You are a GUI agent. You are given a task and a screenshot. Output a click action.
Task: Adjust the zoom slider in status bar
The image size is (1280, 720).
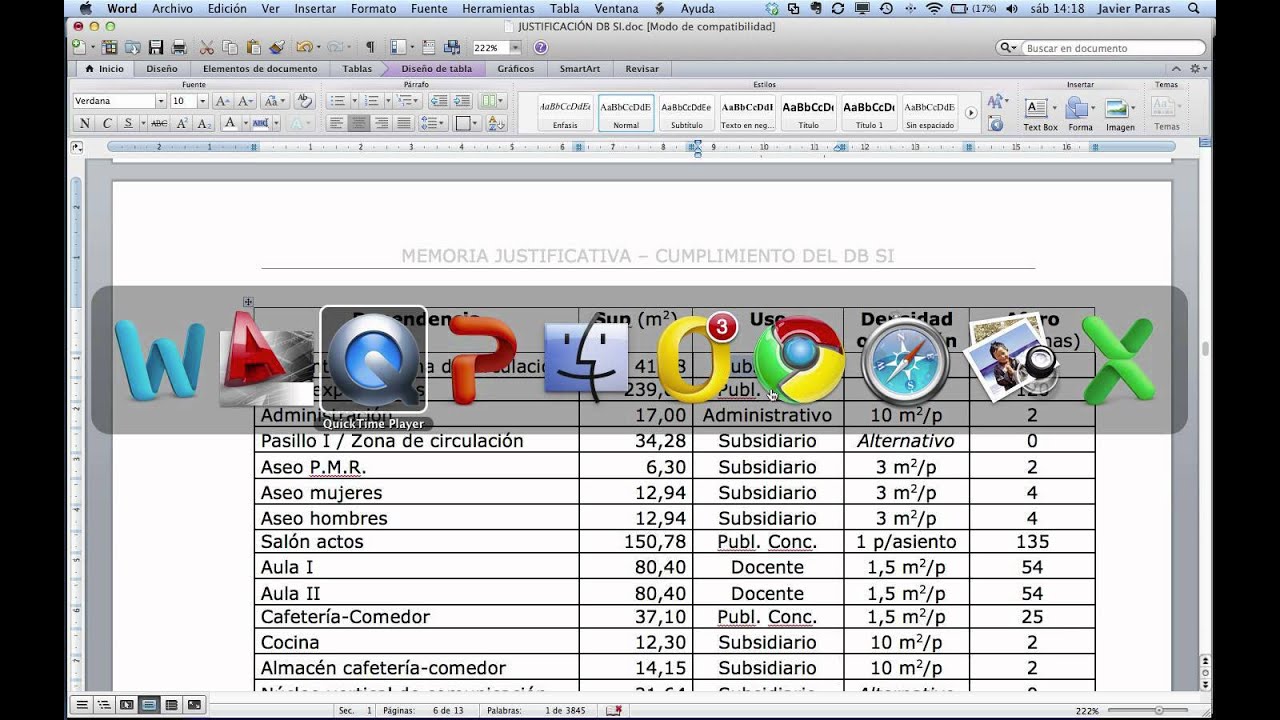pos(1158,710)
